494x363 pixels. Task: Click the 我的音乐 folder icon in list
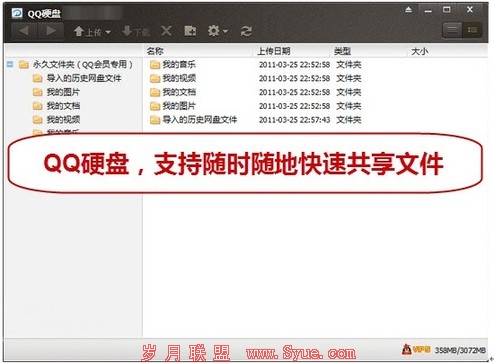(155, 64)
